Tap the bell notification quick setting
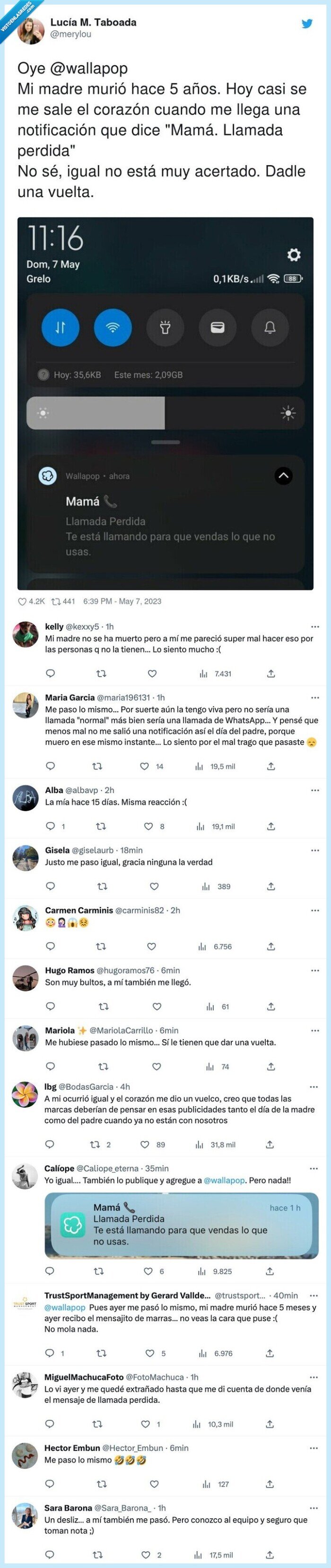Screen dimensions: 331x1568 (x=270, y=327)
